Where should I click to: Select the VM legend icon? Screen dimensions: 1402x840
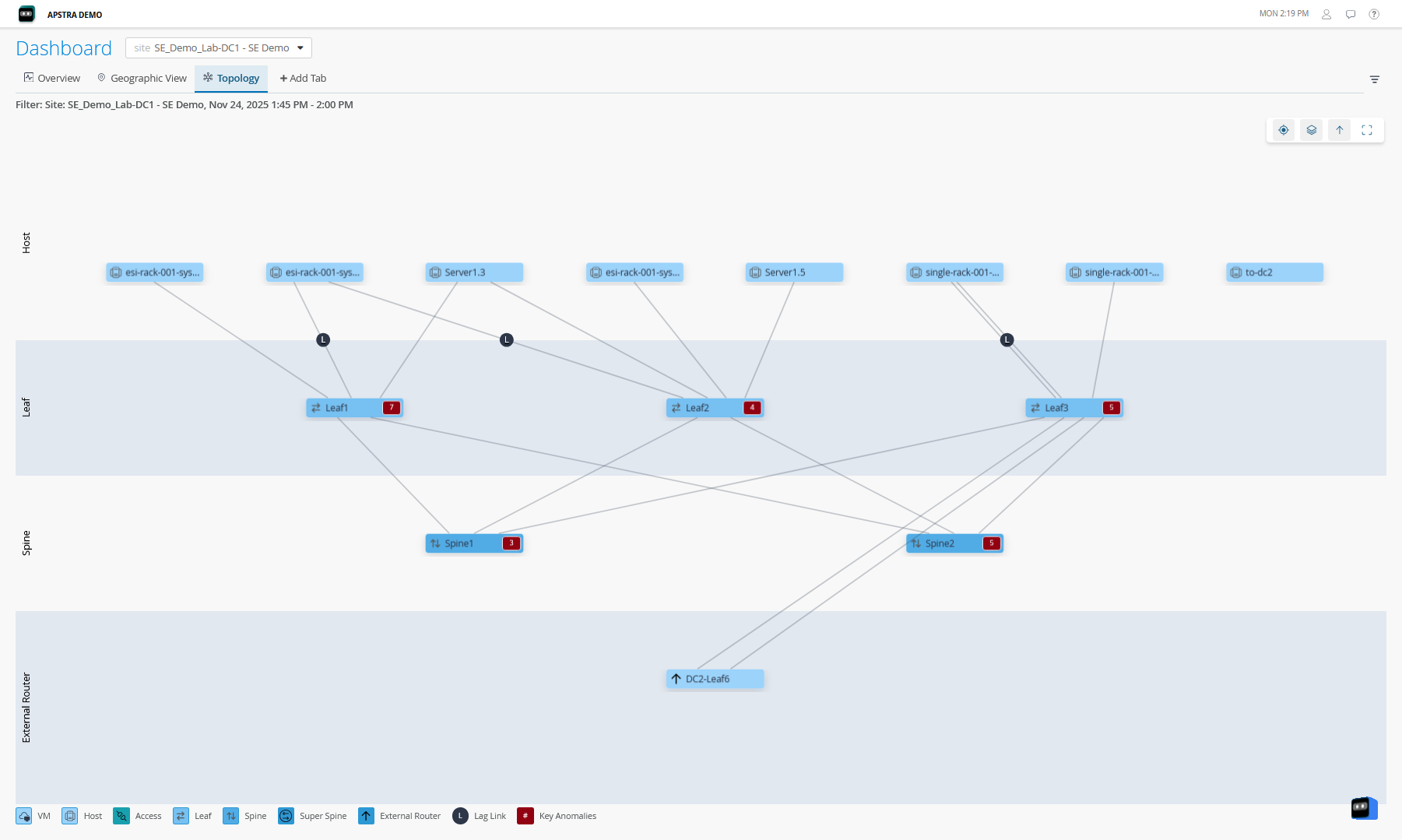[x=25, y=816]
